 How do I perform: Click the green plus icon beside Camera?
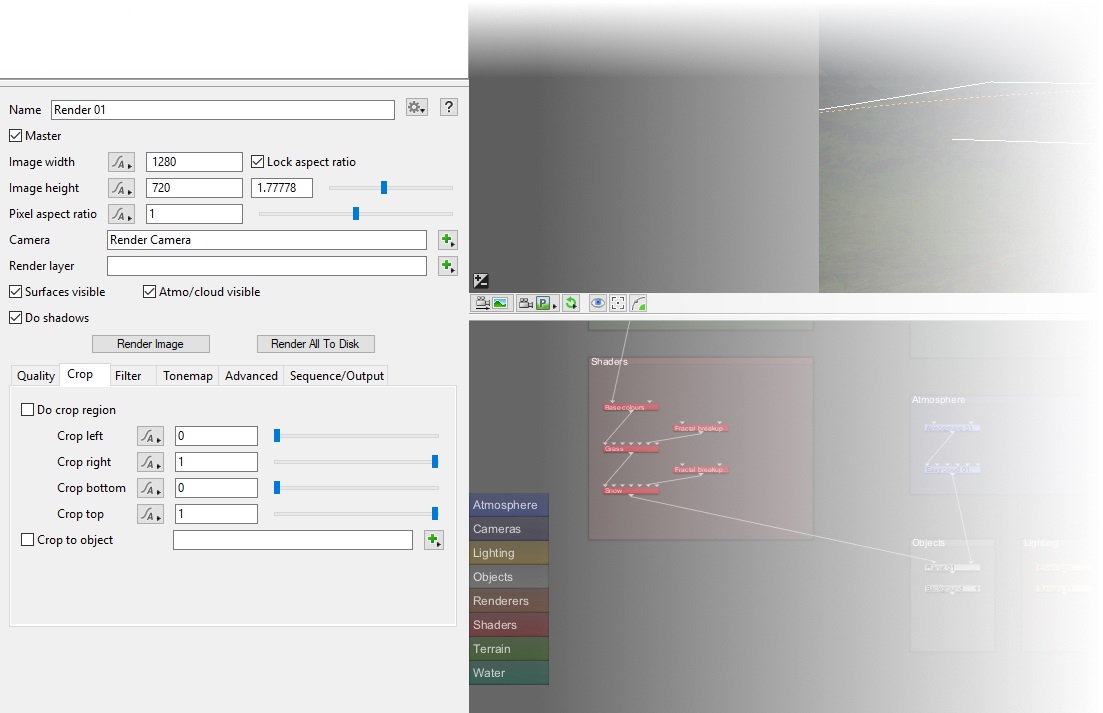447,240
